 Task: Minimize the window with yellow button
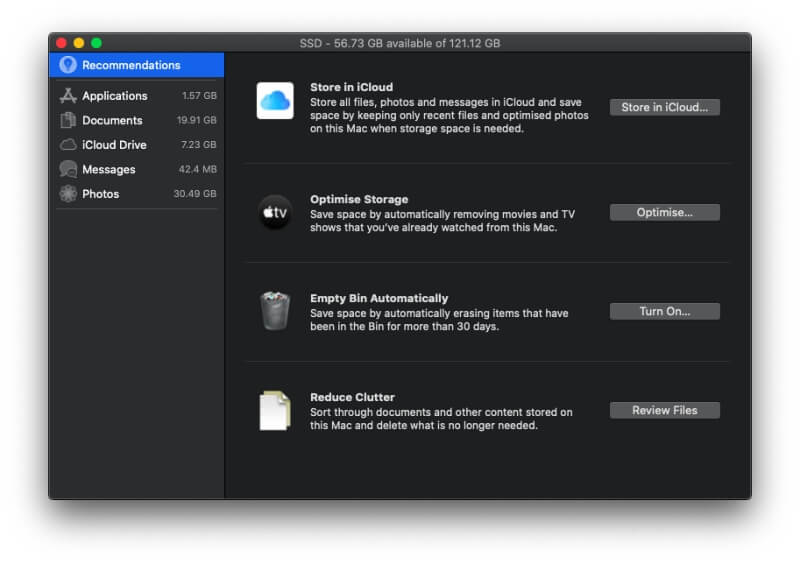(x=79, y=43)
